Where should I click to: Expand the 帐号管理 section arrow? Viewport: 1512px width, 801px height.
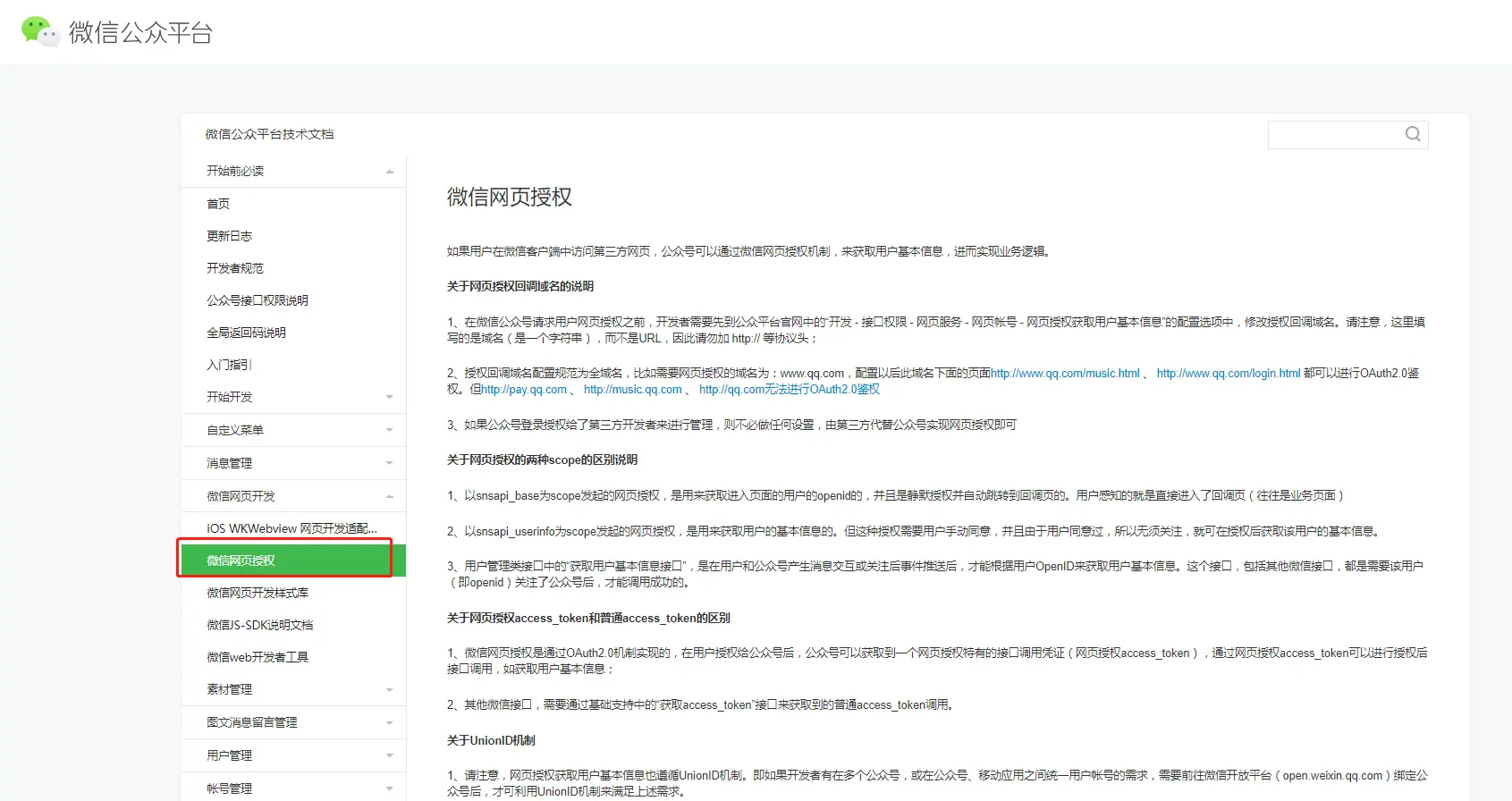[390, 788]
